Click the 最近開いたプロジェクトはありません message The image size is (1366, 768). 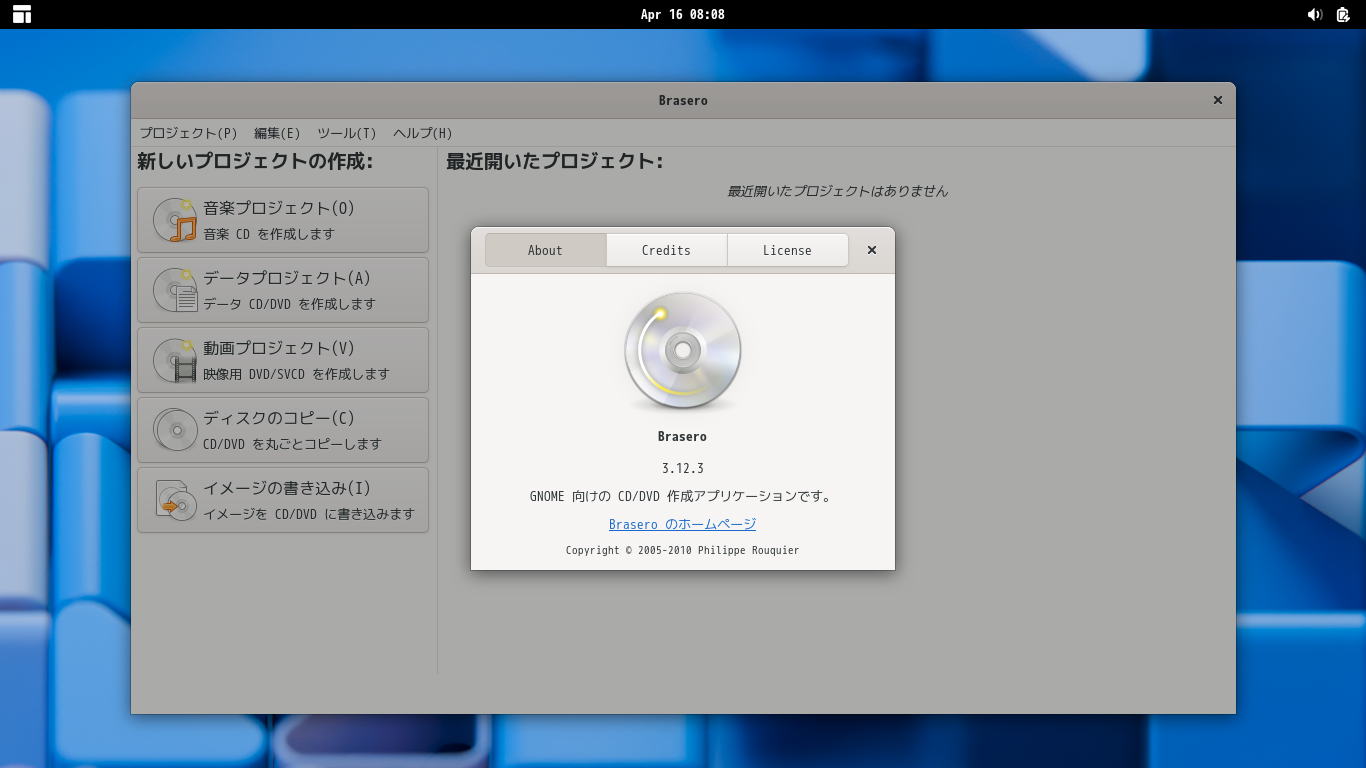tap(837, 191)
